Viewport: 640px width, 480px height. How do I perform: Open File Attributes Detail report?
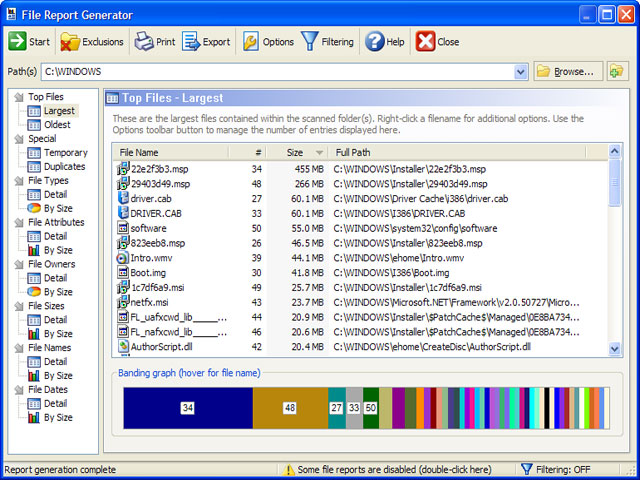click(56, 236)
